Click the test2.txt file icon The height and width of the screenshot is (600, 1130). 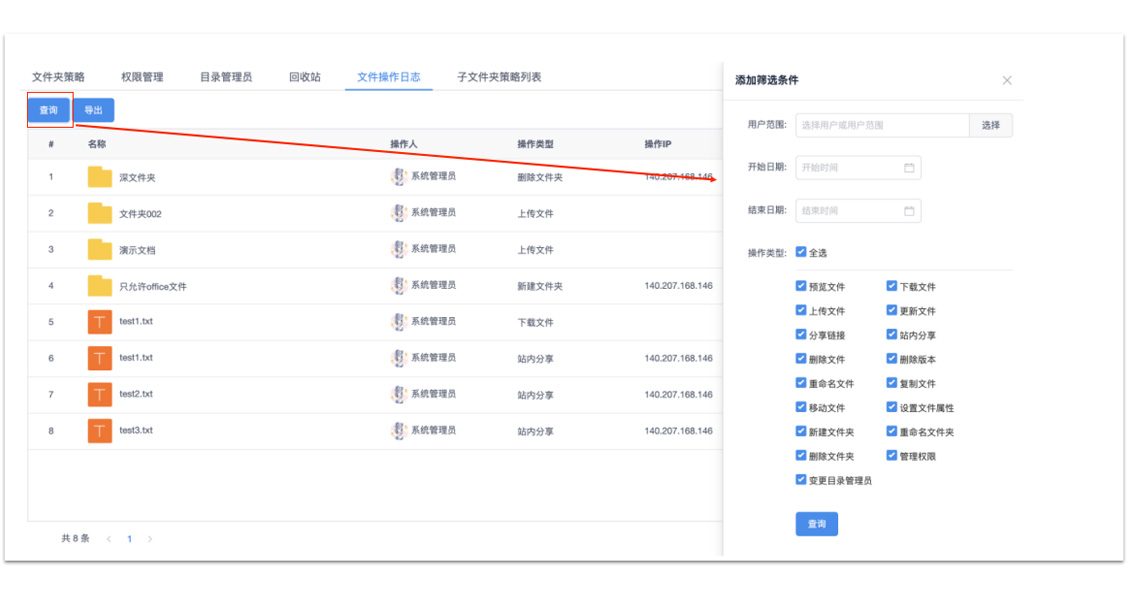tap(99, 395)
